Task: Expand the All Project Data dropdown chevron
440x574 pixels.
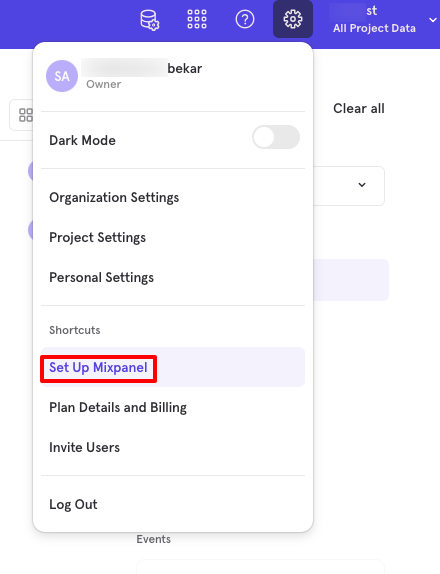Action: tap(432, 20)
